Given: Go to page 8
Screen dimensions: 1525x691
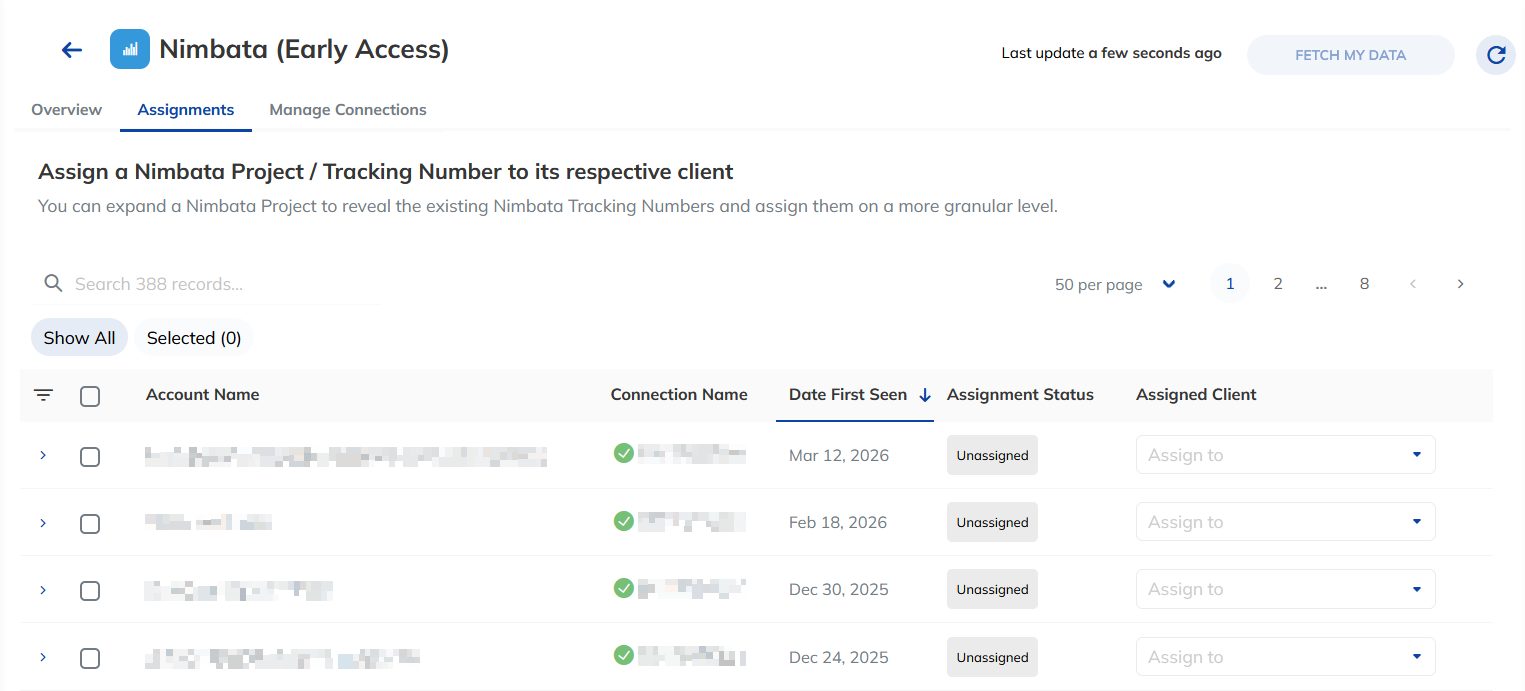Looking at the screenshot, I should pyautogui.click(x=1364, y=284).
